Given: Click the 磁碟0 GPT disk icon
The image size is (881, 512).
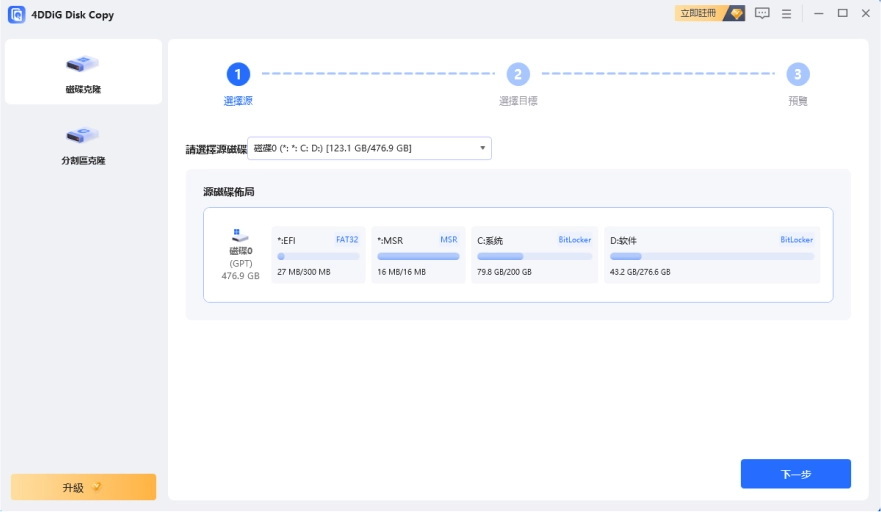Looking at the screenshot, I should click(240, 236).
